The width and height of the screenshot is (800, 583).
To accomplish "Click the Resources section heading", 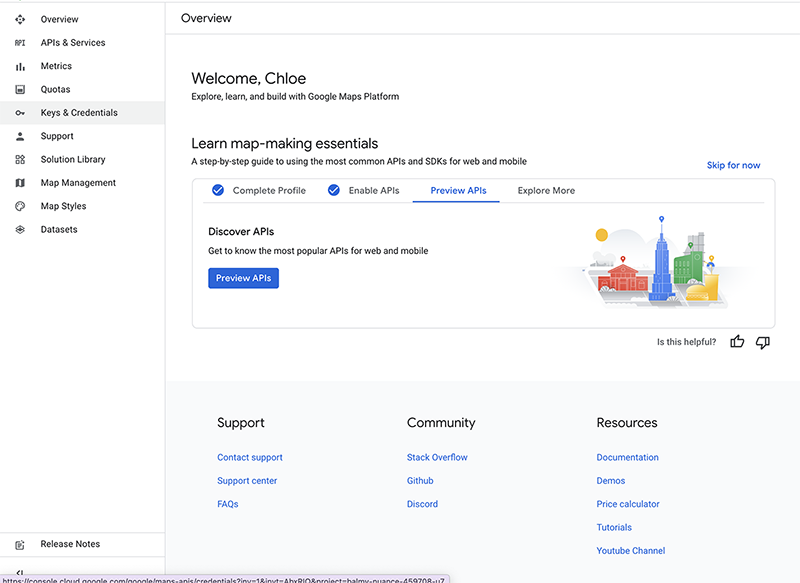I will point(627,423).
